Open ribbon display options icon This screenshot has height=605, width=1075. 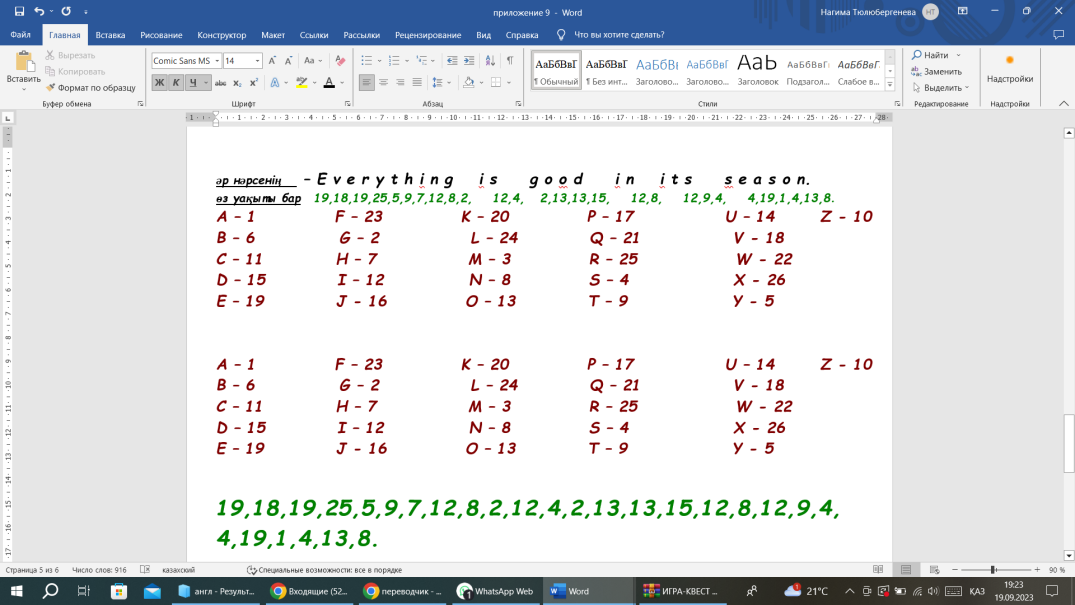963,12
